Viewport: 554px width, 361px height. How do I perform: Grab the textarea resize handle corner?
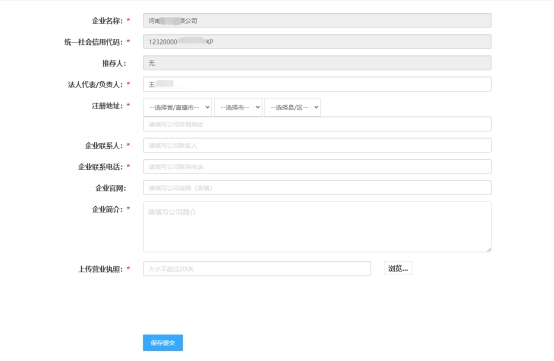click(489, 249)
